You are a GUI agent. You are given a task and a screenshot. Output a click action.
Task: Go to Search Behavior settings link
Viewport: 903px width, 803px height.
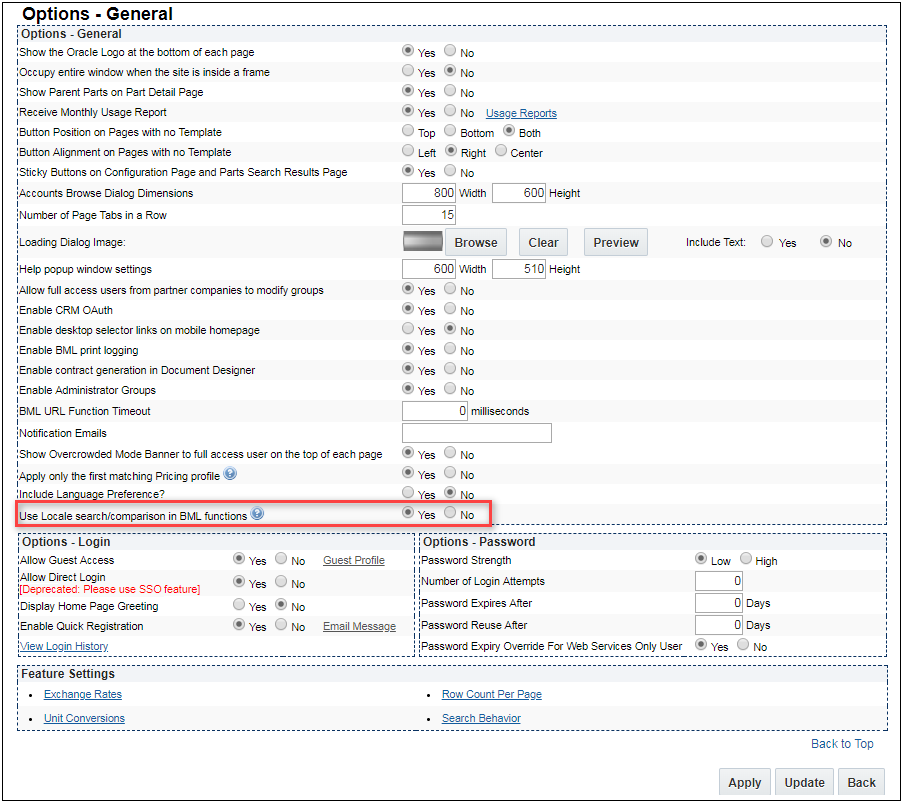pyautogui.click(x=481, y=718)
